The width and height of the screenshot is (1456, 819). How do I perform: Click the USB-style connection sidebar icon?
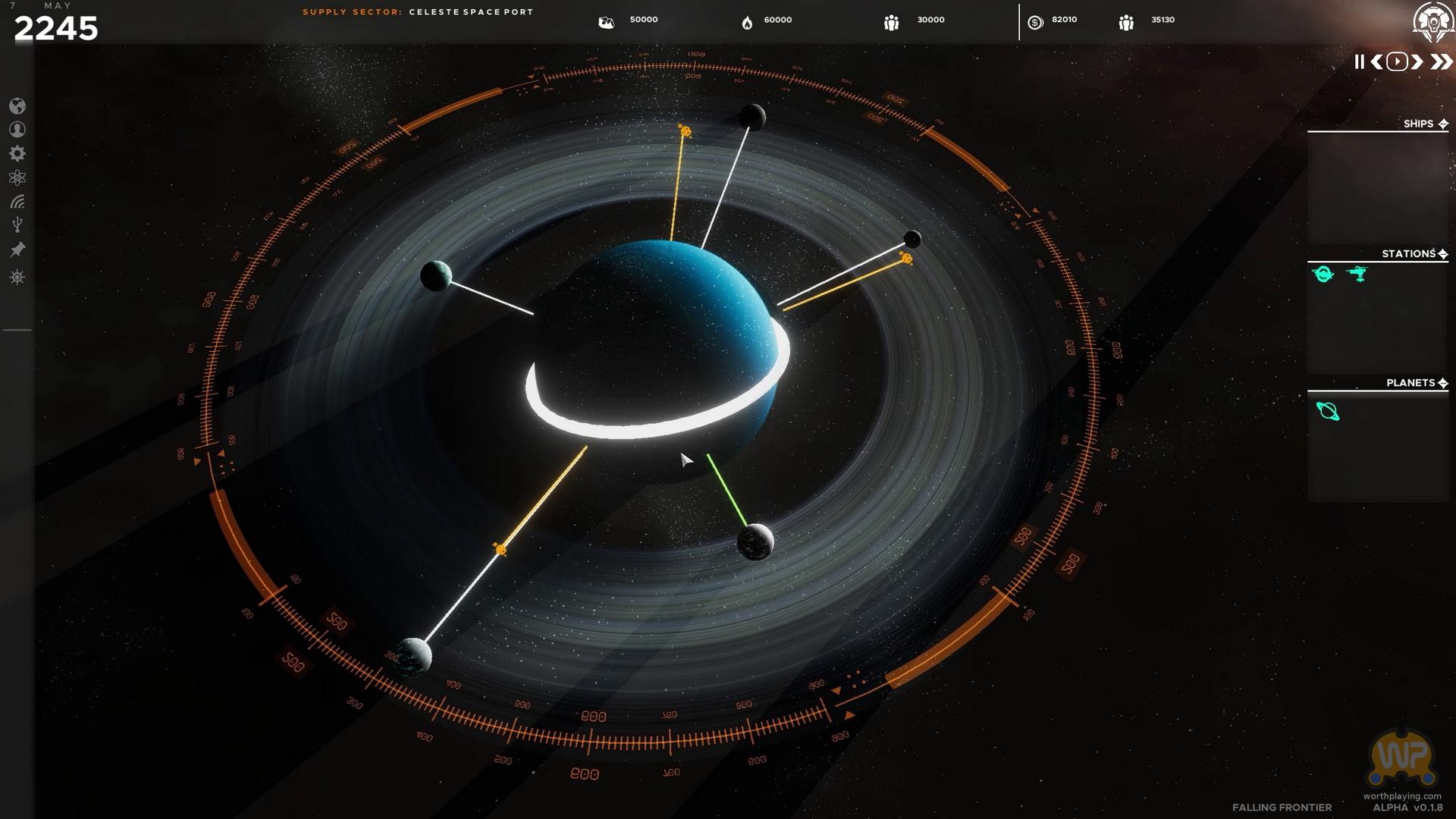[17, 225]
